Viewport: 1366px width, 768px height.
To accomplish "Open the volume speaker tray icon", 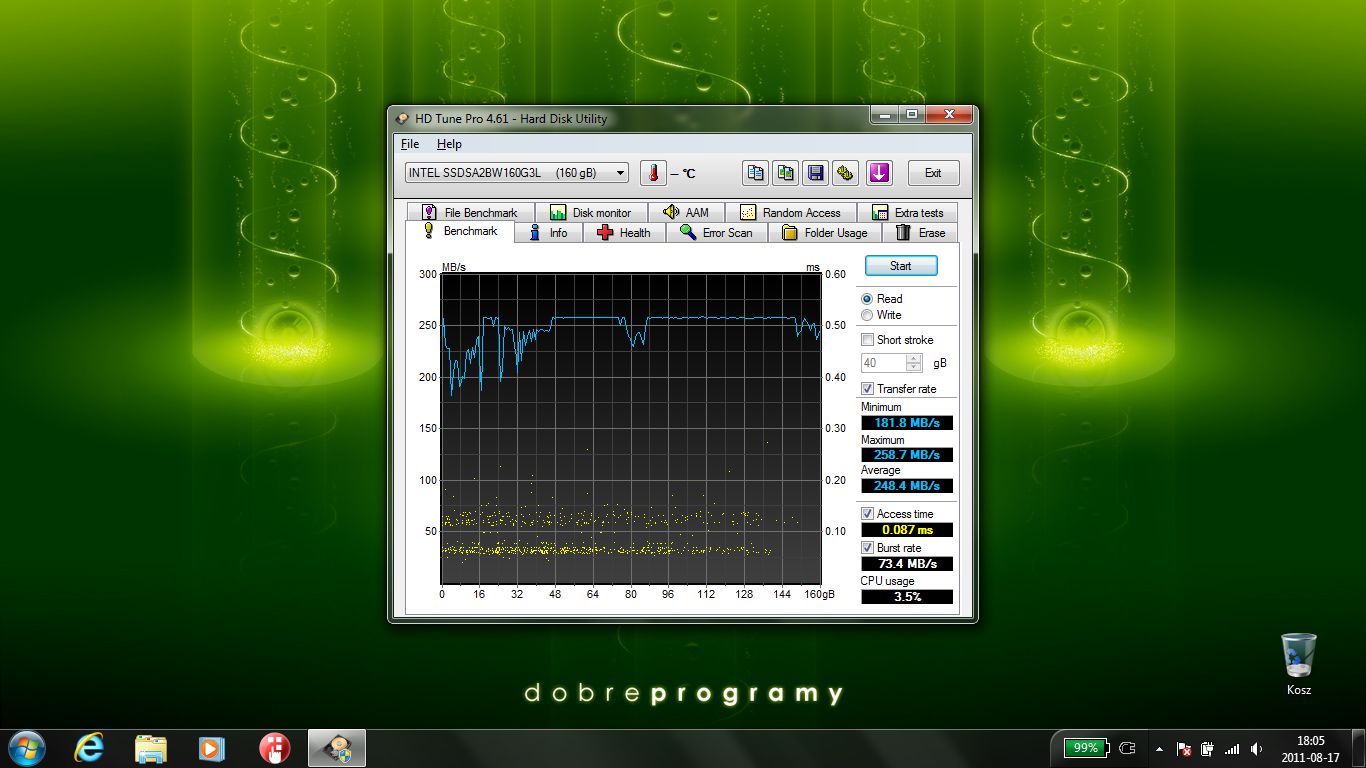I will point(1255,748).
